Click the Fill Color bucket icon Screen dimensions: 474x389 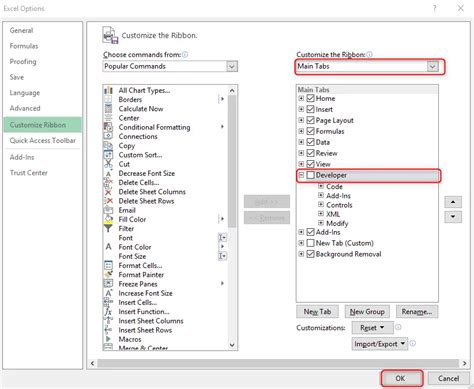[x=108, y=219]
